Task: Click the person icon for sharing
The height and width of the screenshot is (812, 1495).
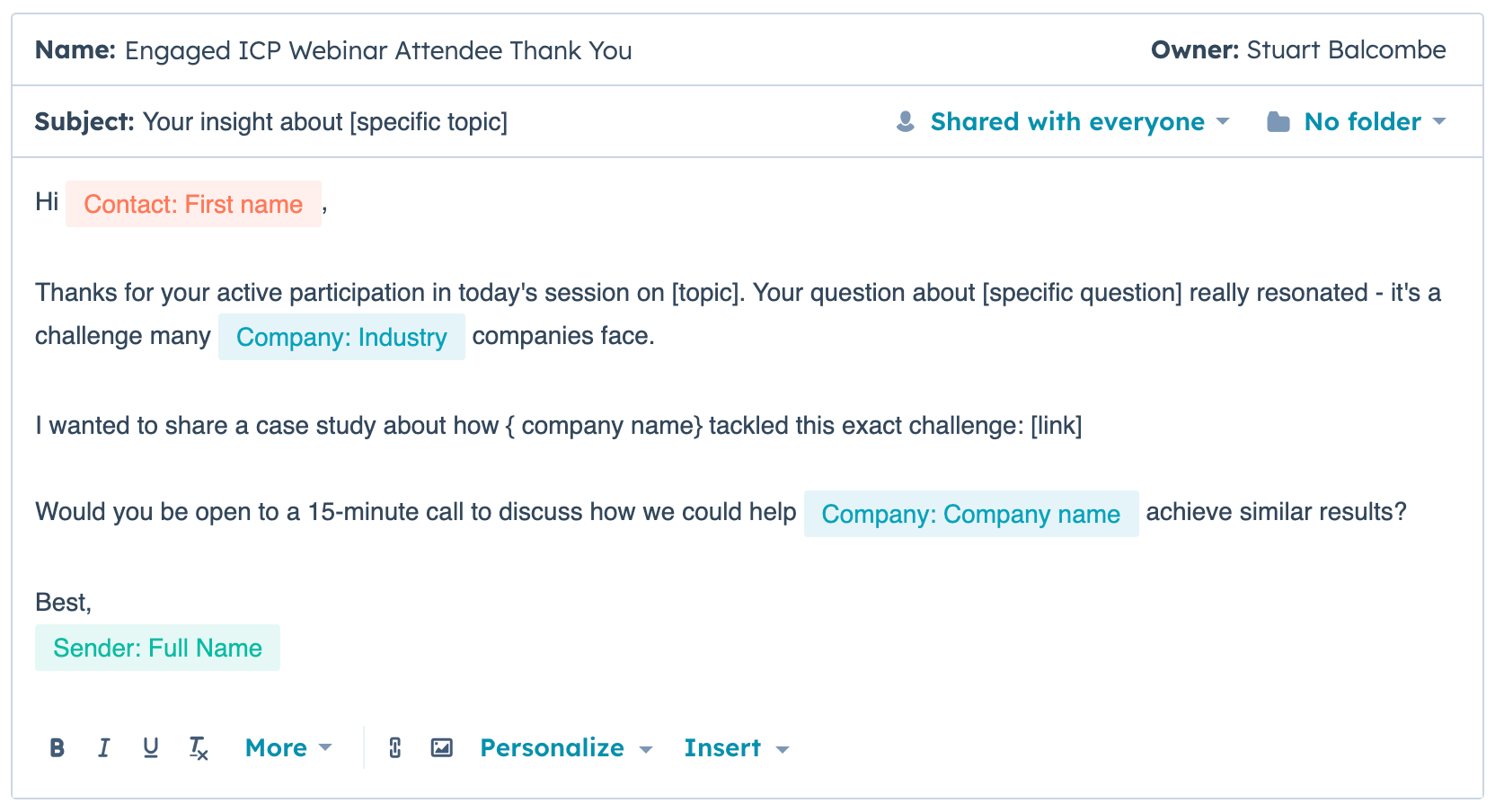Action: click(x=906, y=122)
